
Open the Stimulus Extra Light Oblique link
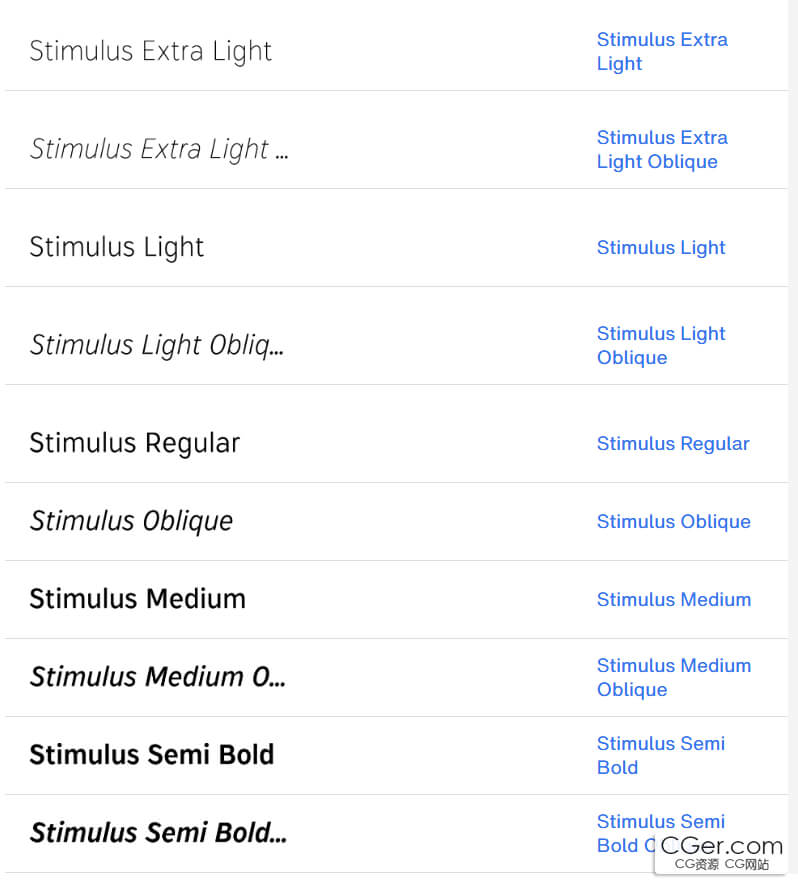click(662, 149)
